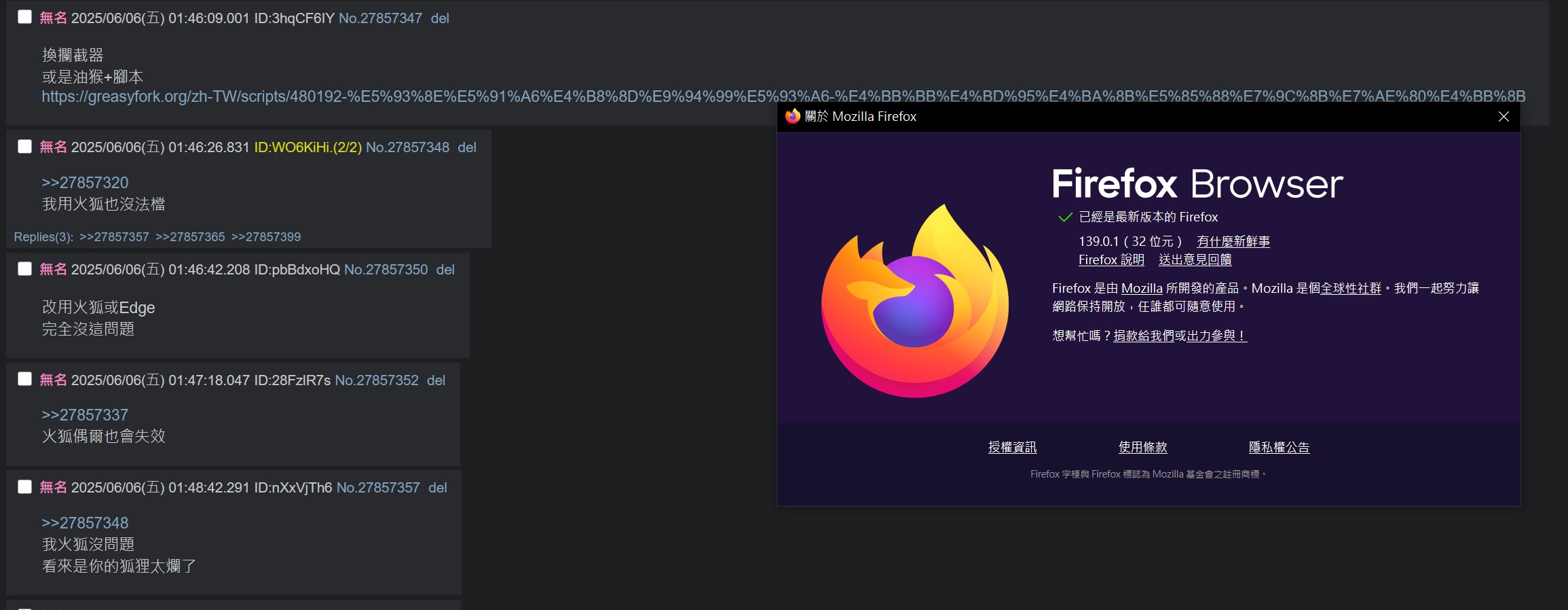1568x610 pixels.
Task: Open the Mozilla link in description
Action: pyautogui.click(x=1142, y=288)
